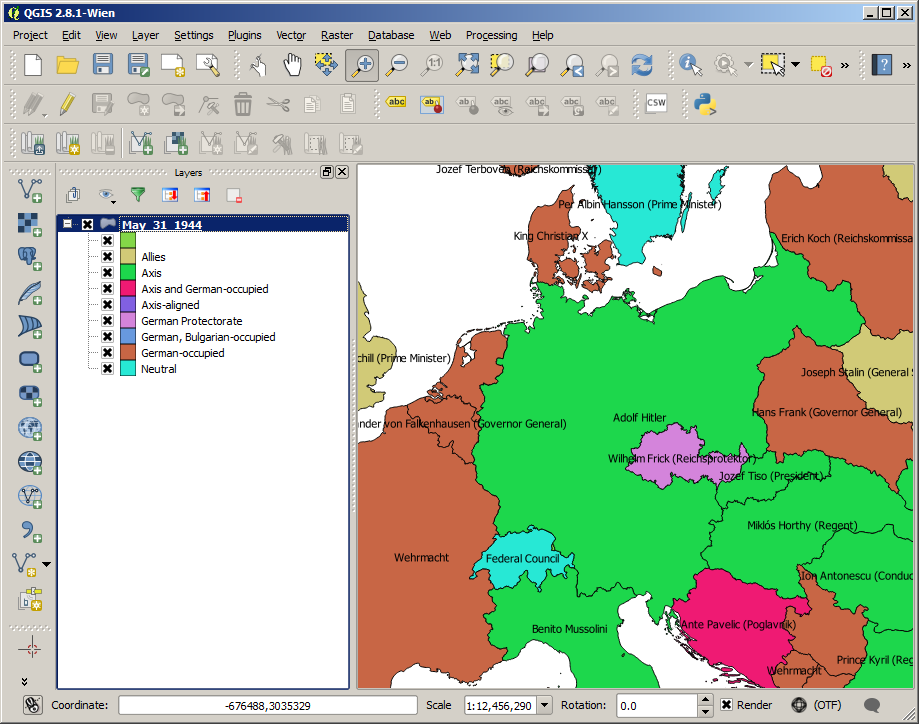The width and height of the screenshot is (919, 724).
Task: Toggle visibility of the Neutral category
Action: (107, 369)
